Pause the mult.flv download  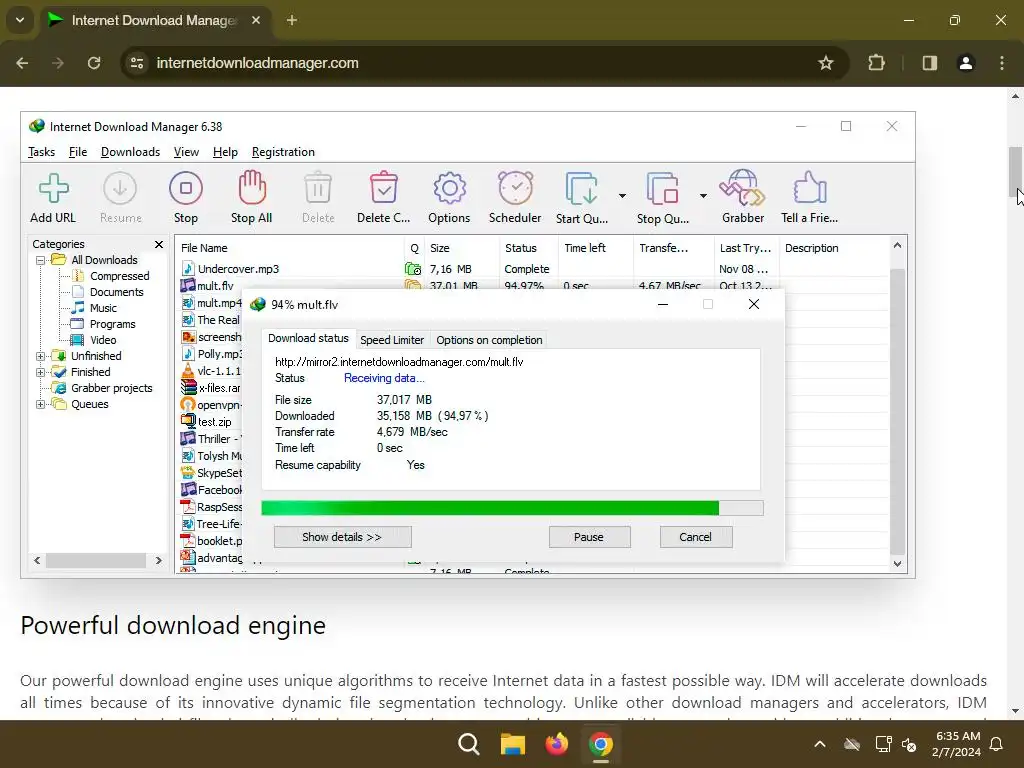[589, 537]
